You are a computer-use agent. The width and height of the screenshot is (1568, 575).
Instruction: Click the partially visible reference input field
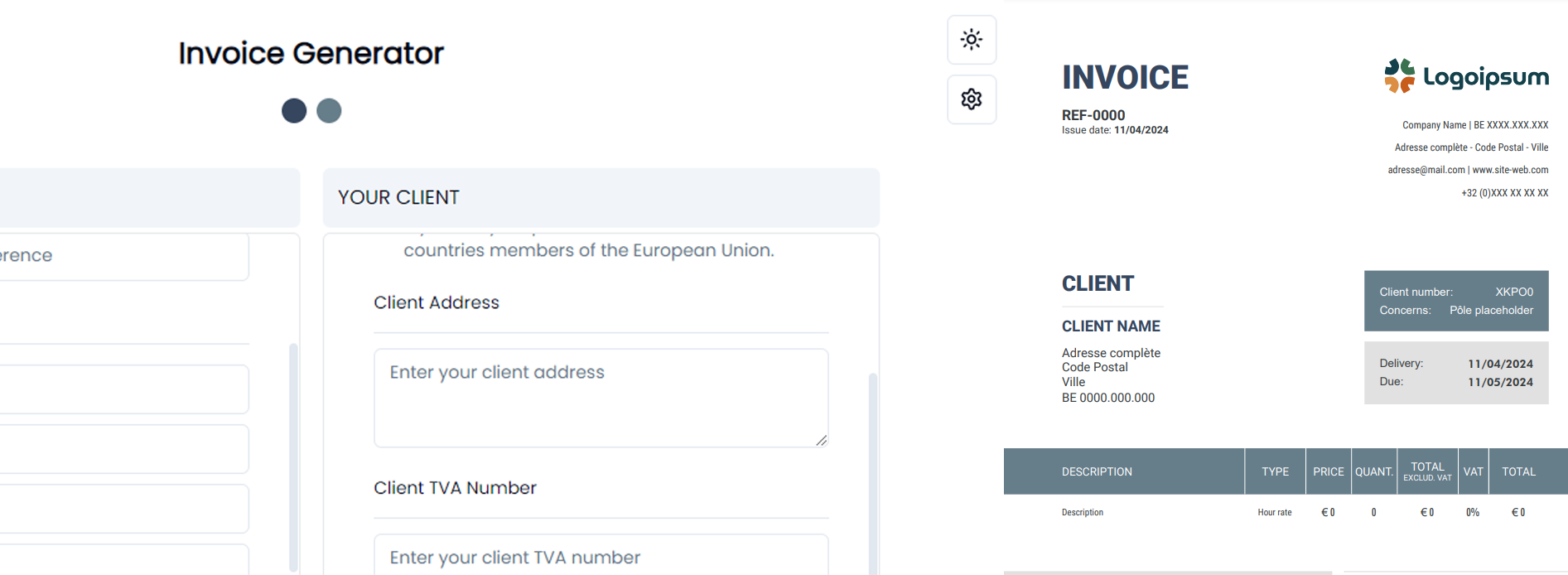click(124, 256)
